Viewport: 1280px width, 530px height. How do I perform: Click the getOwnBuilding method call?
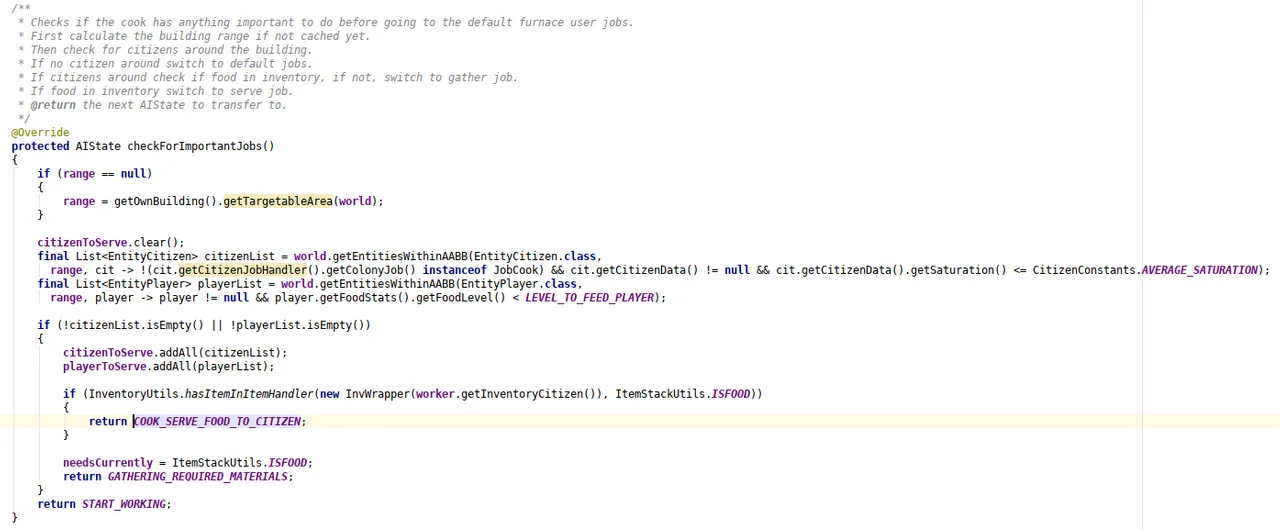coord(160,201)
